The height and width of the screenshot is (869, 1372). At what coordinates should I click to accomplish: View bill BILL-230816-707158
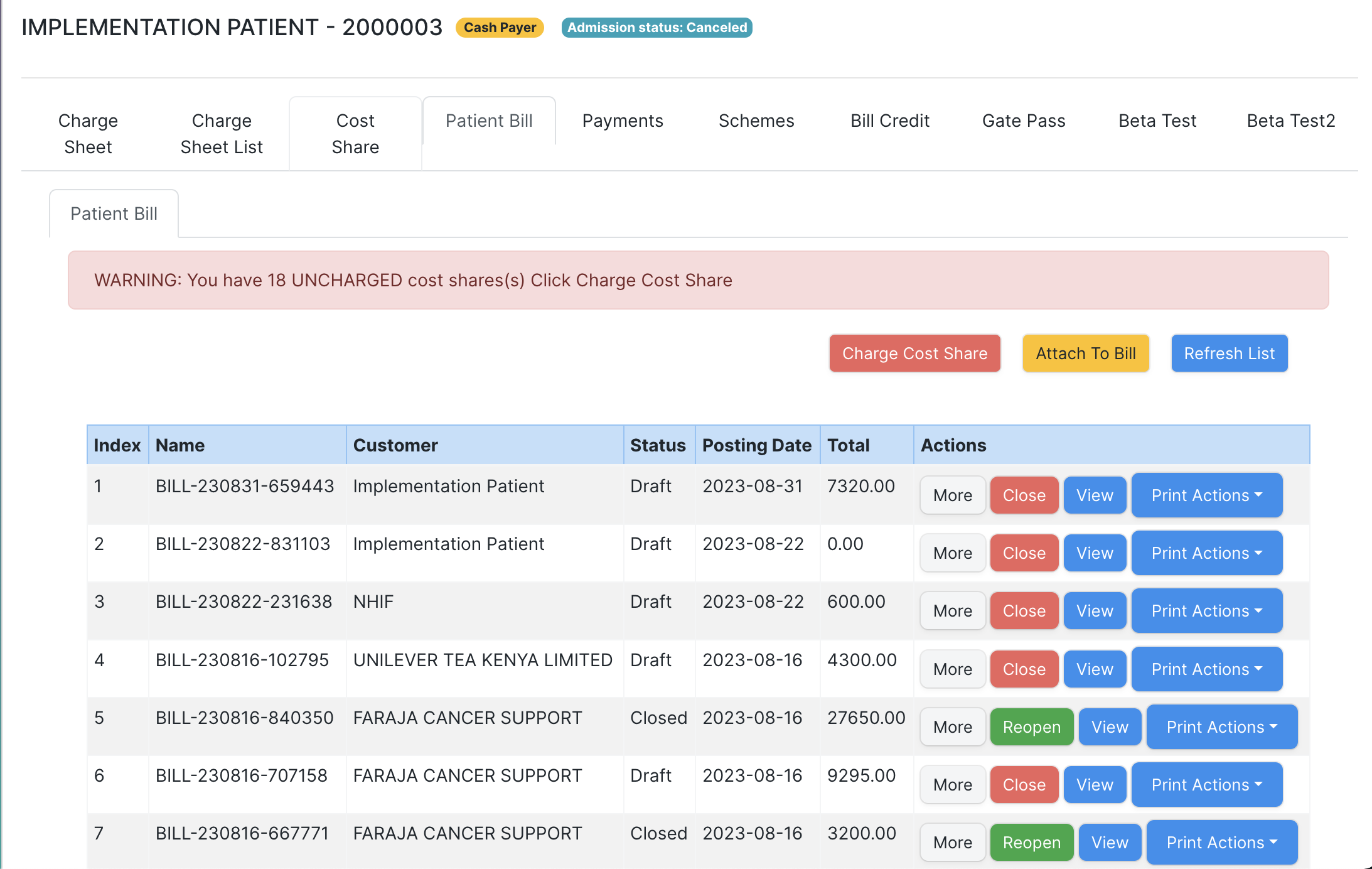tap(1095, 785)
